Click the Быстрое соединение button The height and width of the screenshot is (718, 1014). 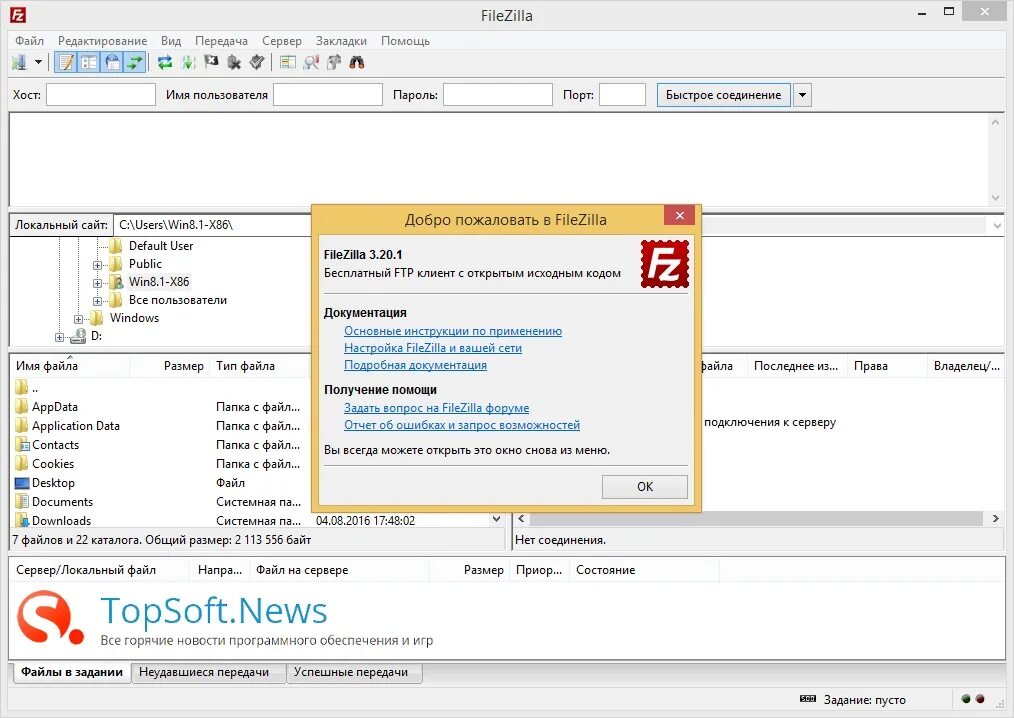724,94
